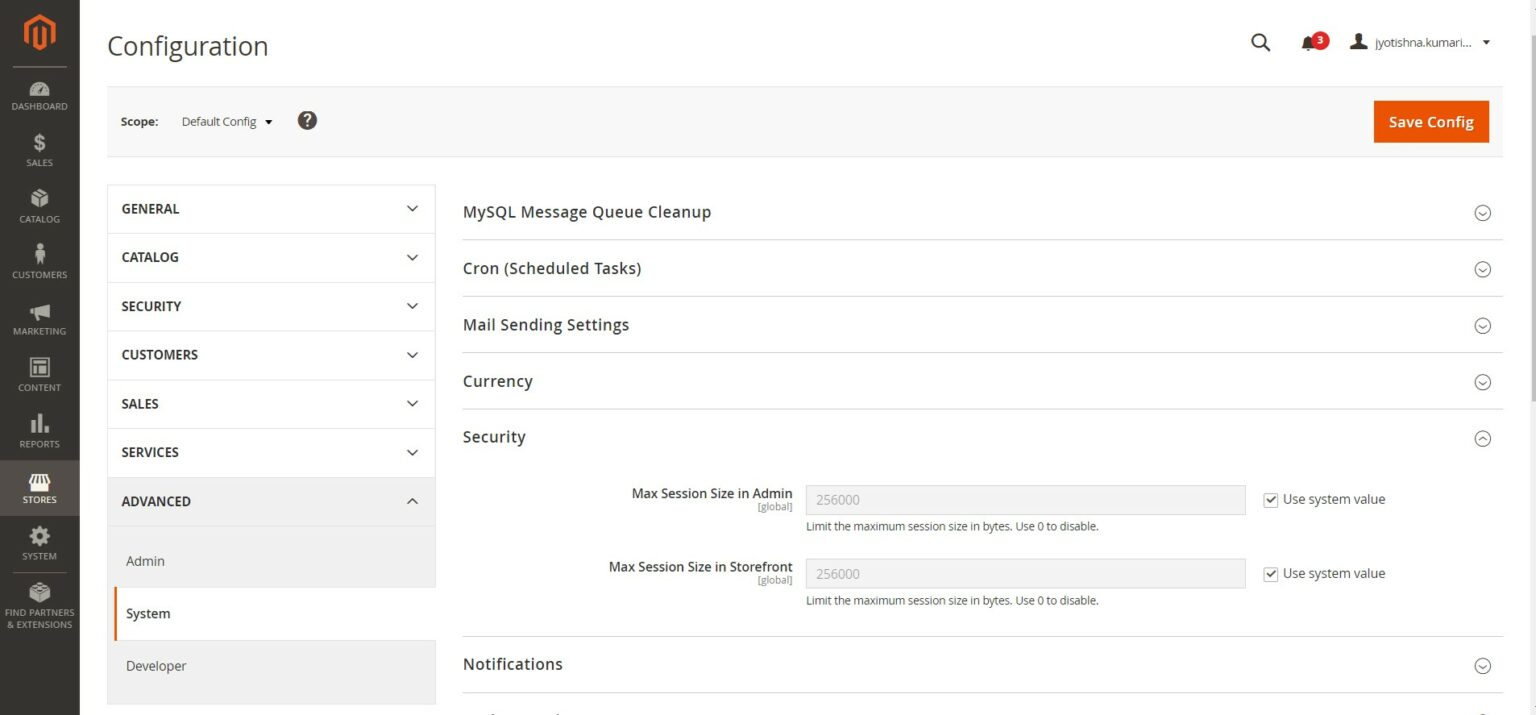Click the Save Config button
Image resolution: width=1536 pixels, height=715 pixels.
click(x=1431, y=122)
